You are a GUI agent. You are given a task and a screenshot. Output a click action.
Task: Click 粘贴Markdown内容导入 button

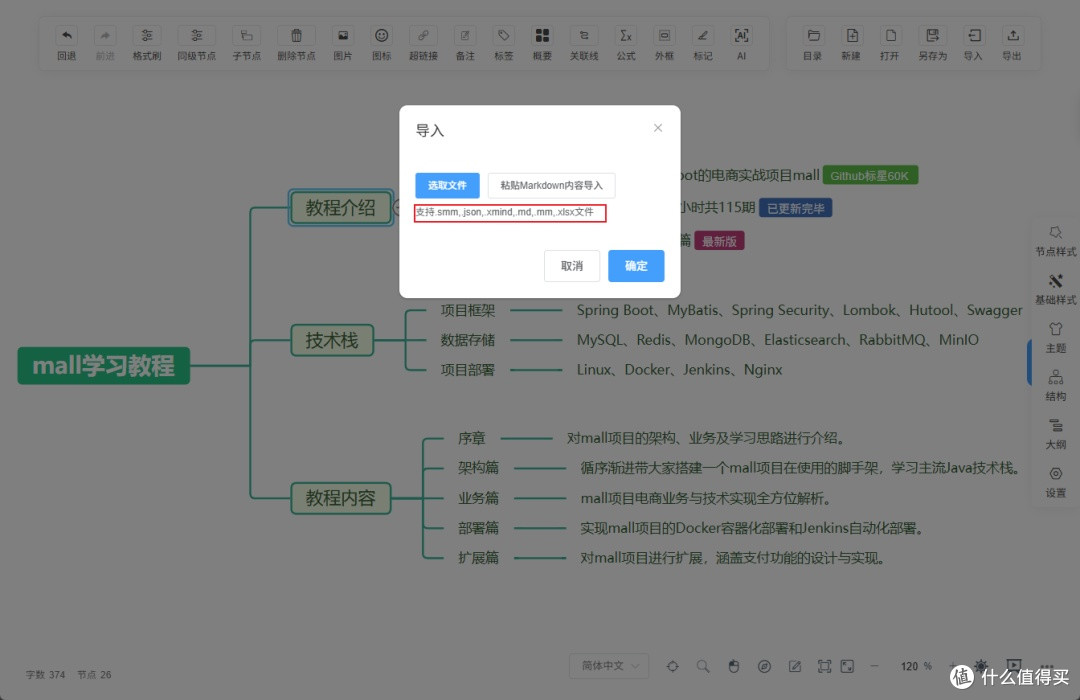click(551, 185)
